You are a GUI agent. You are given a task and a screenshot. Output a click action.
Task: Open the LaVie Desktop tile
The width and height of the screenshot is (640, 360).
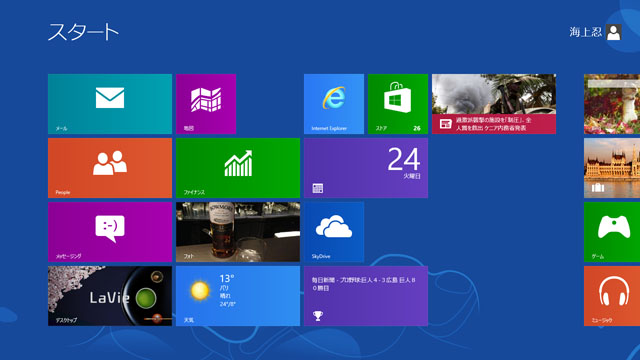(110, 296)
